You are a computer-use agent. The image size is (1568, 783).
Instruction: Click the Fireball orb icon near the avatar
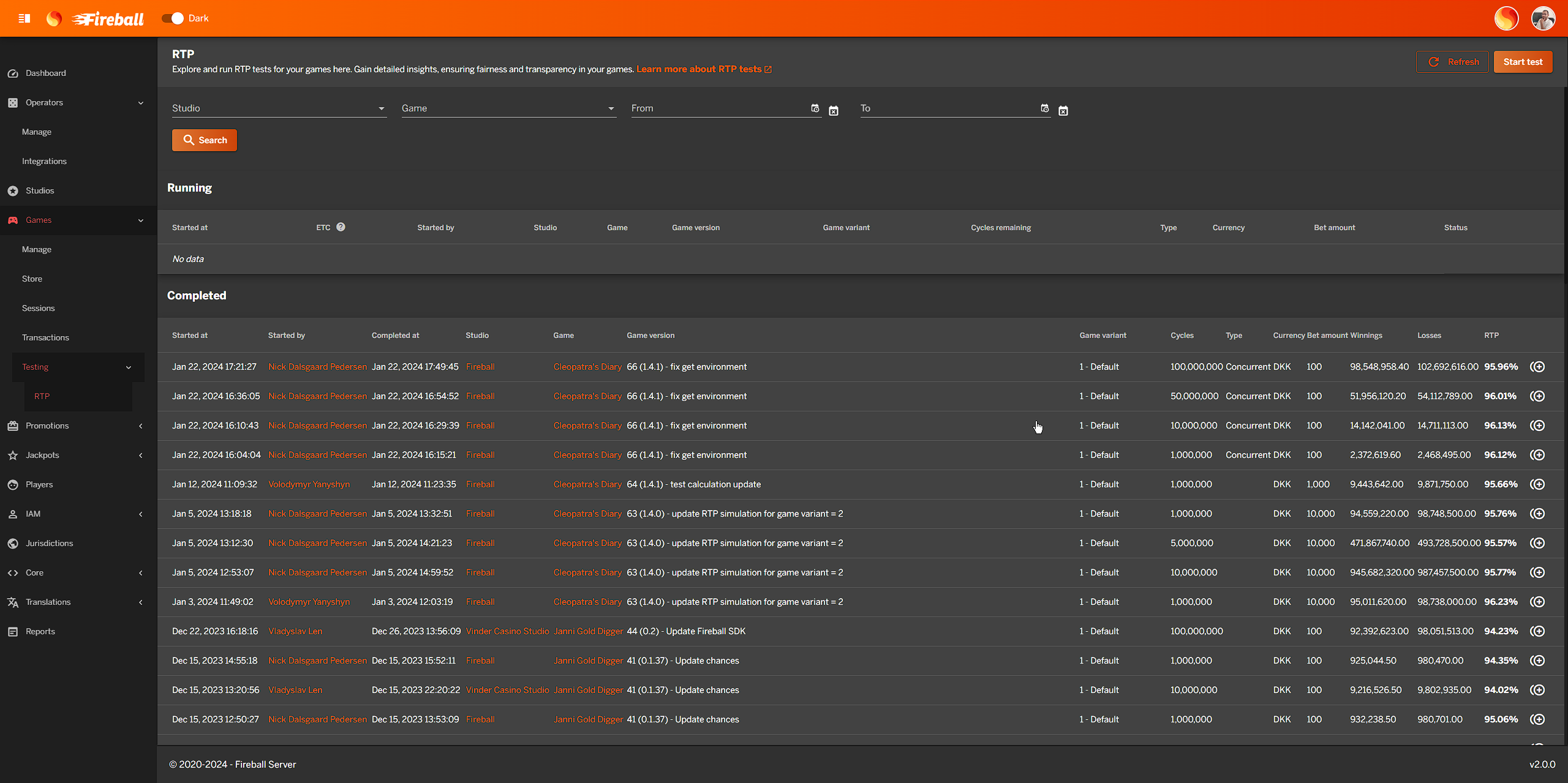(1506, 18)
